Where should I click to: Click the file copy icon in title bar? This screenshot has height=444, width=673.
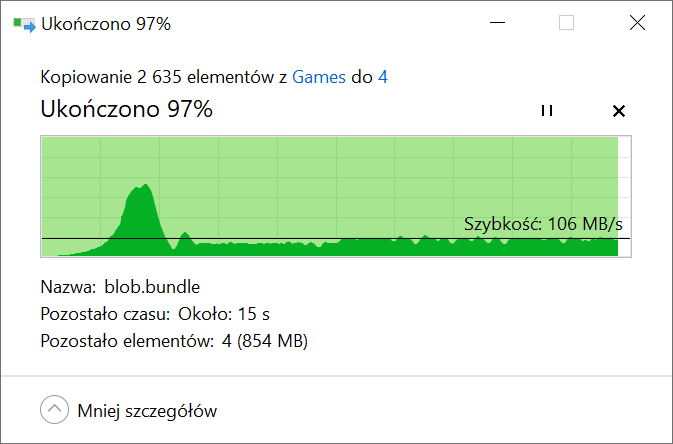point(24,24)
